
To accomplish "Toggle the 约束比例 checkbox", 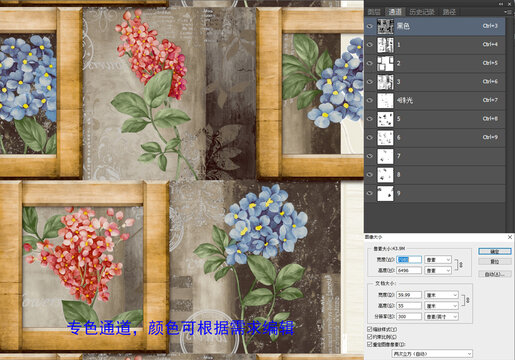I will [369, 337].
